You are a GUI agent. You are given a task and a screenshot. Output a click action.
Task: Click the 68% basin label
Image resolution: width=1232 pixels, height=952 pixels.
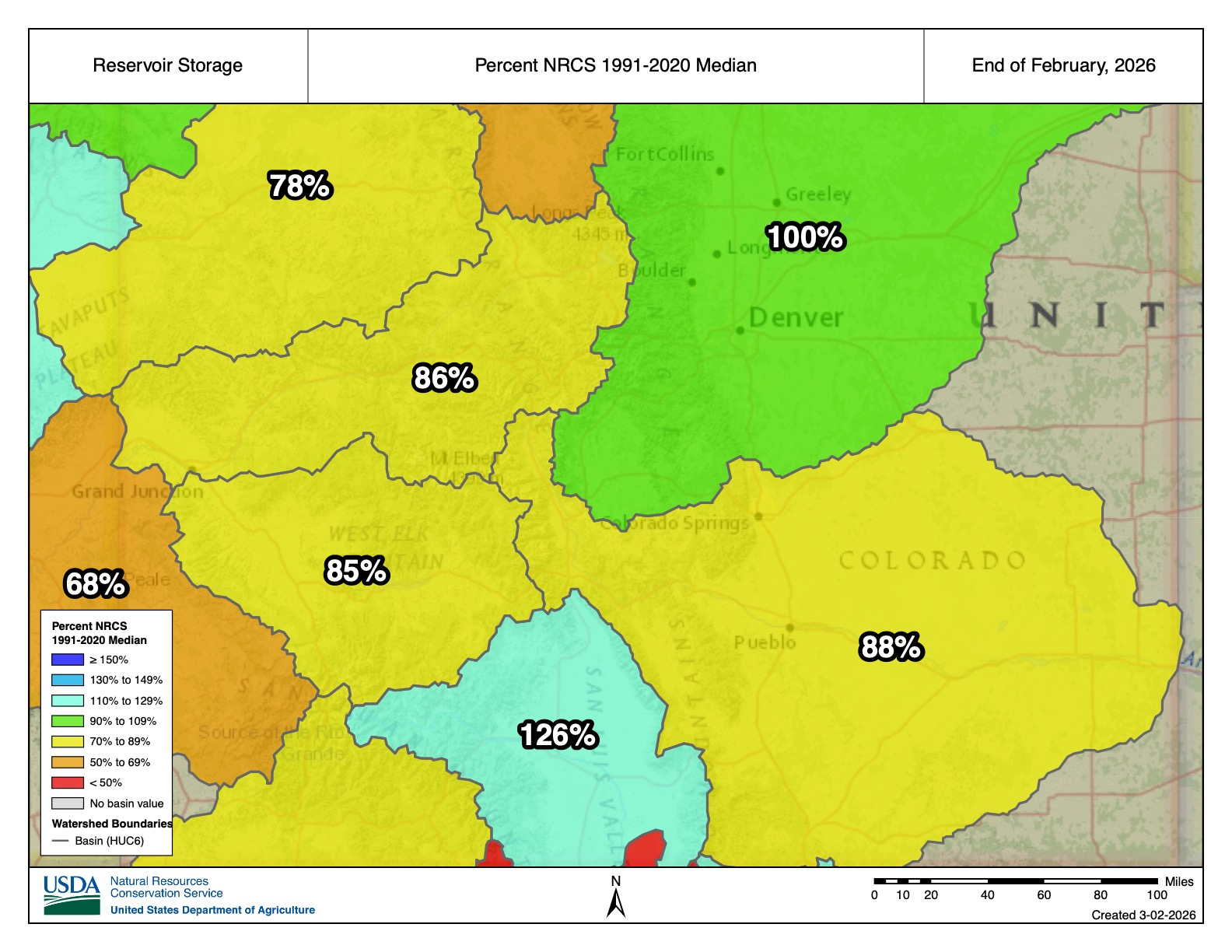pos(95,584)
